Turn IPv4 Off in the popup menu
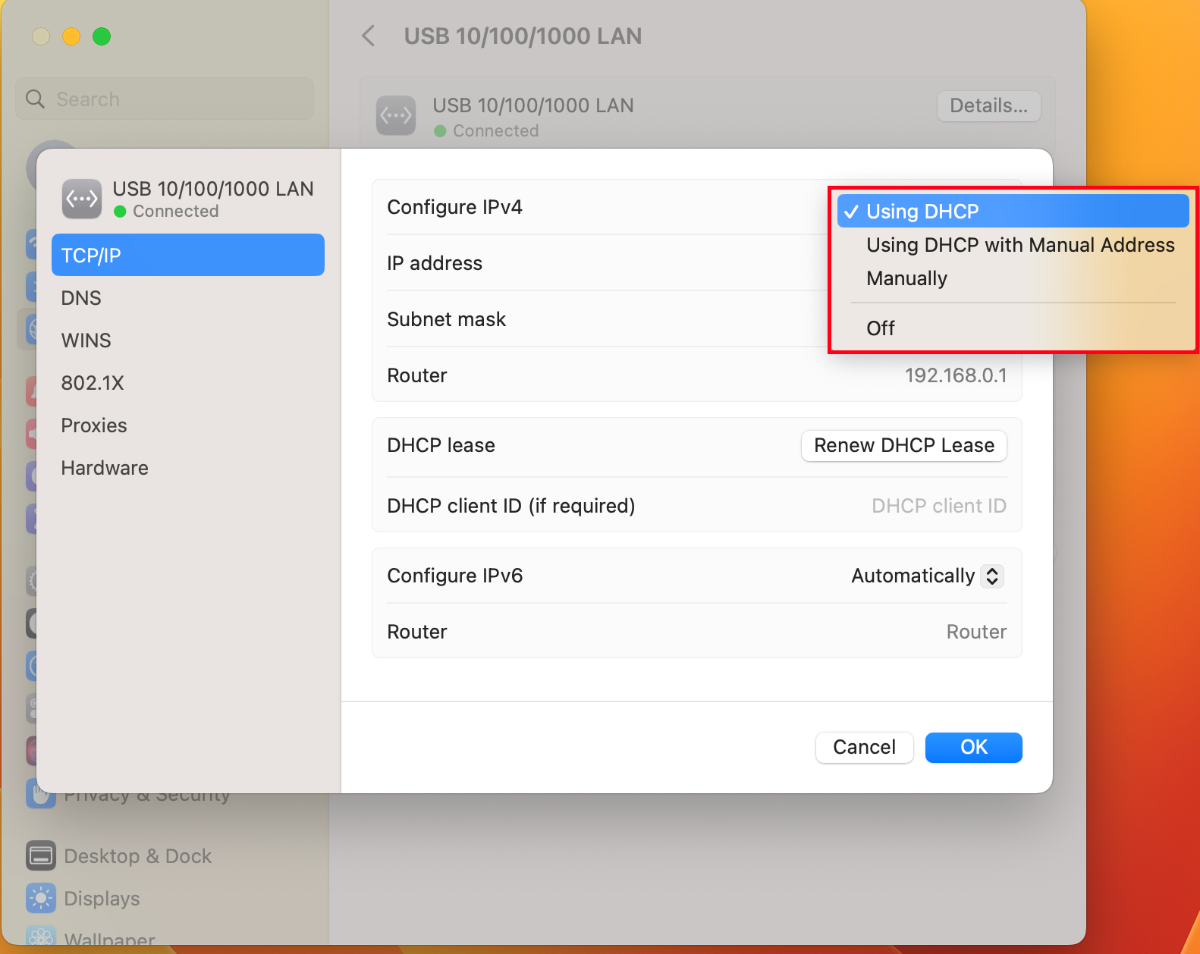Viewport: 1200px width, 954px height. 880,328
